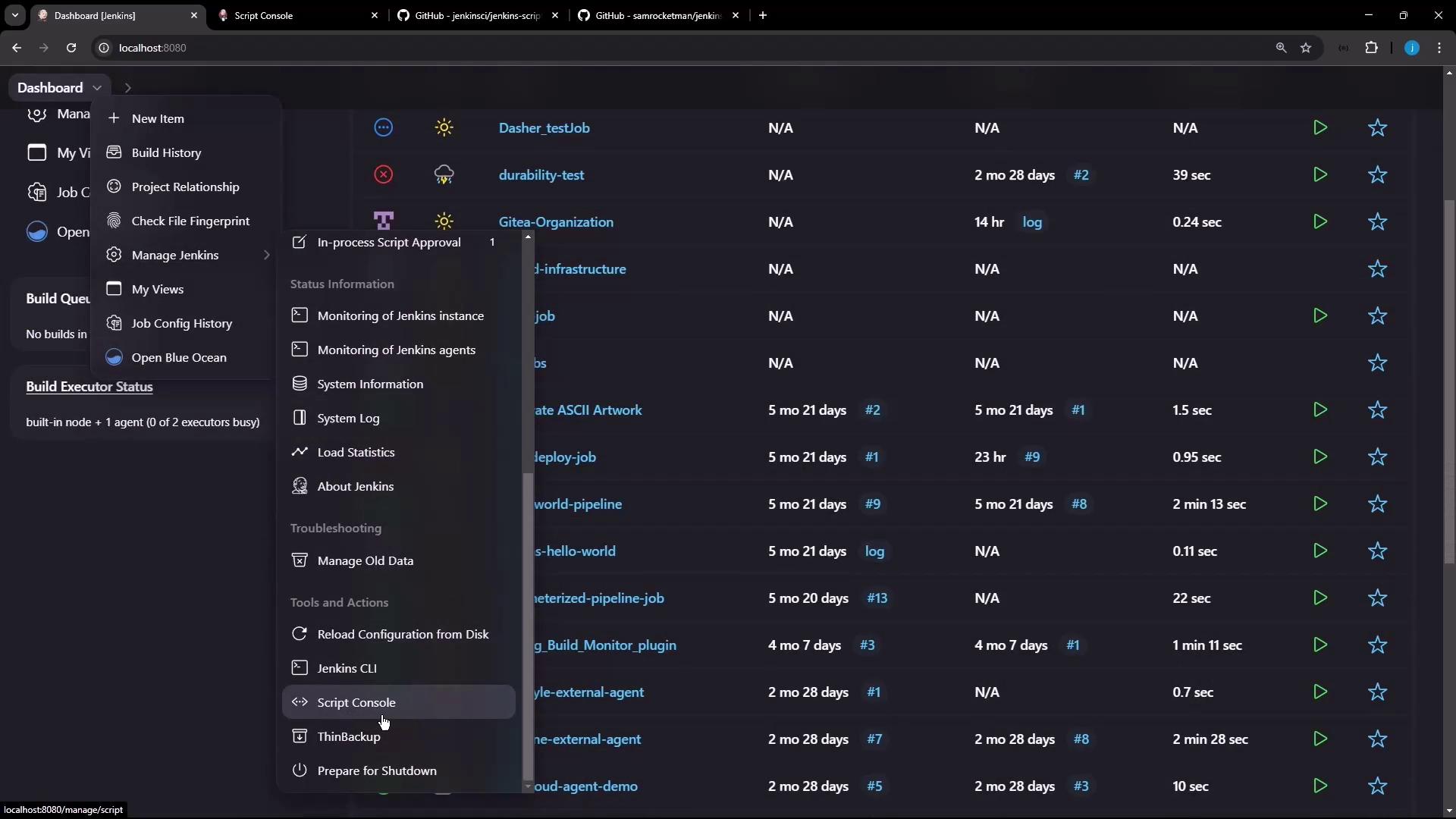Expand breadcrumb arrow next to Dashboard
This screenshot has width=1456, height=819.
(127, 88)
